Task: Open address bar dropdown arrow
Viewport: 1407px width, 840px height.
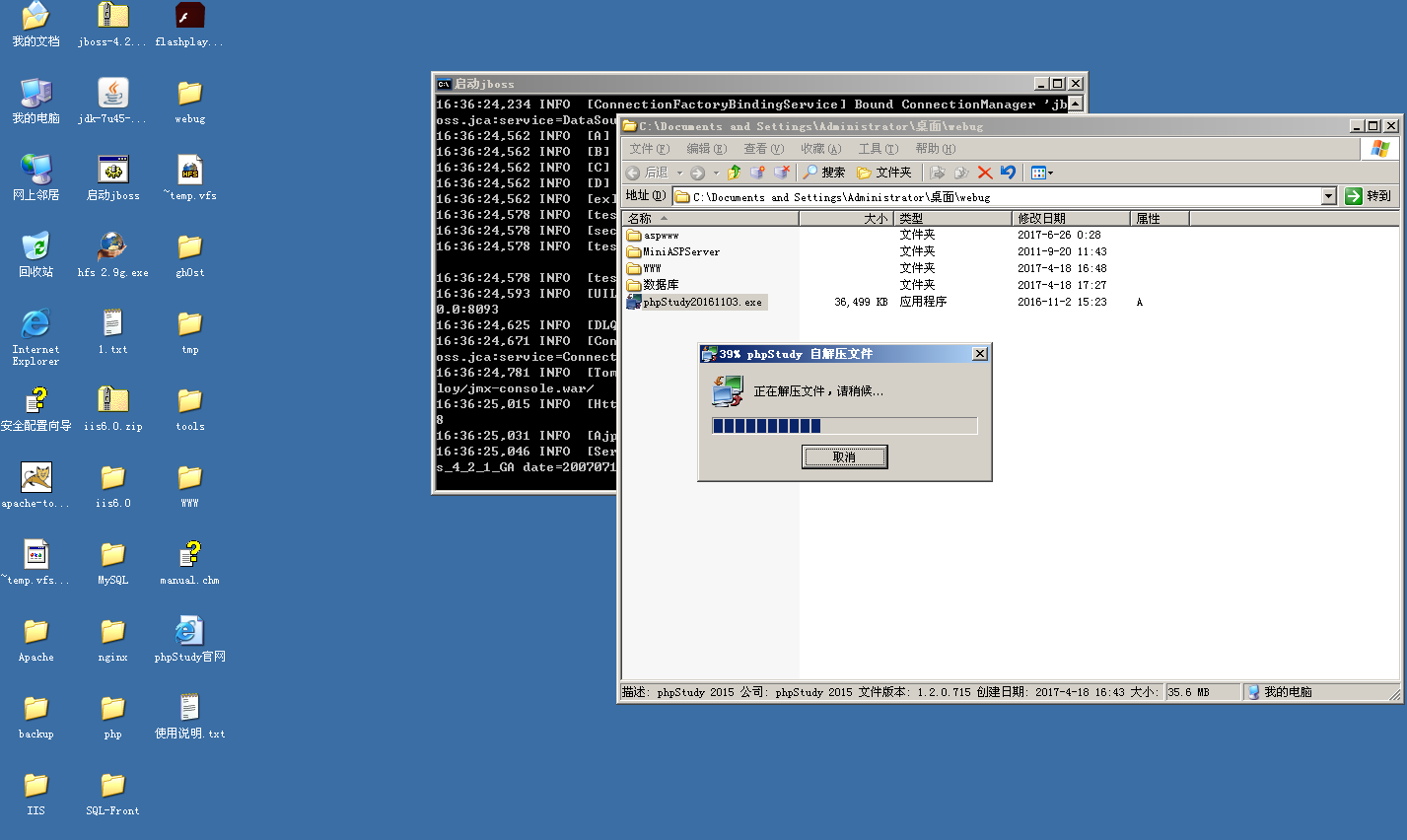Action: [1328, 196]
